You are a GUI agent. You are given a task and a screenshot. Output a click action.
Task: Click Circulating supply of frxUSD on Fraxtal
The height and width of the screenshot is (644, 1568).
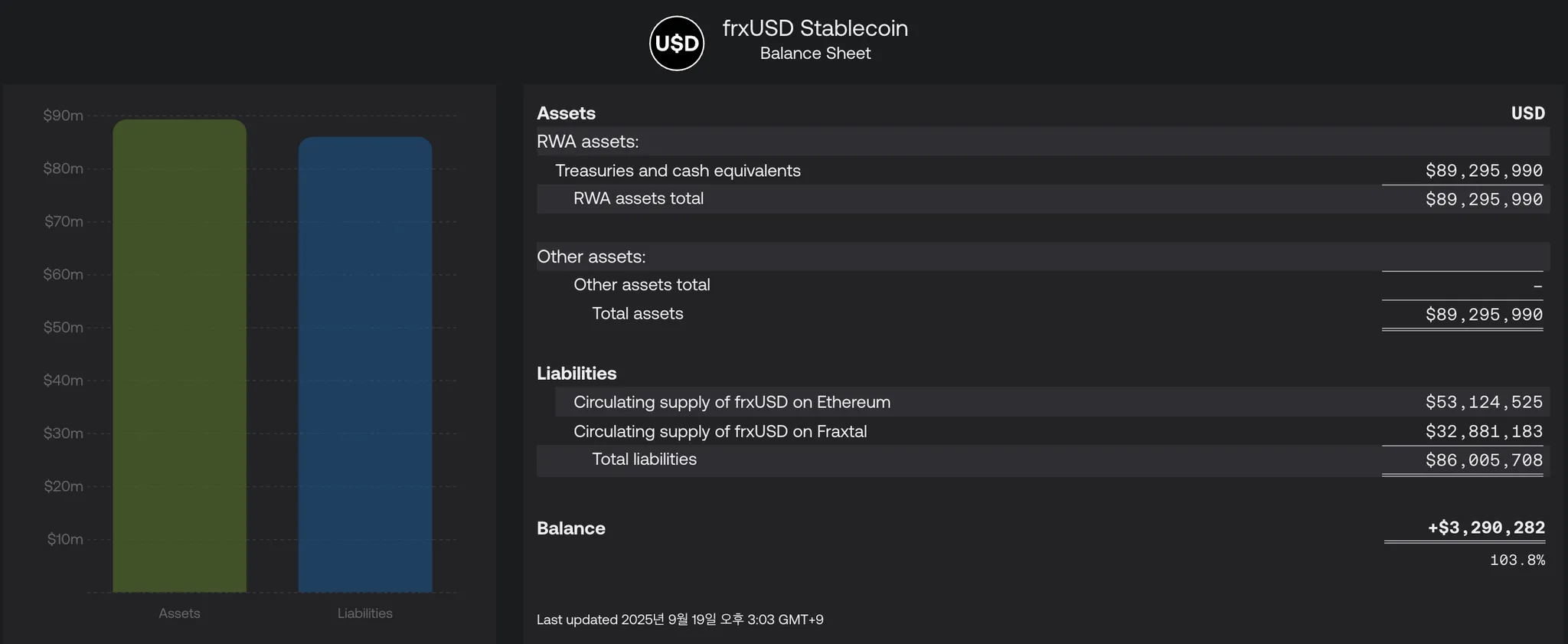click(720, 431)
